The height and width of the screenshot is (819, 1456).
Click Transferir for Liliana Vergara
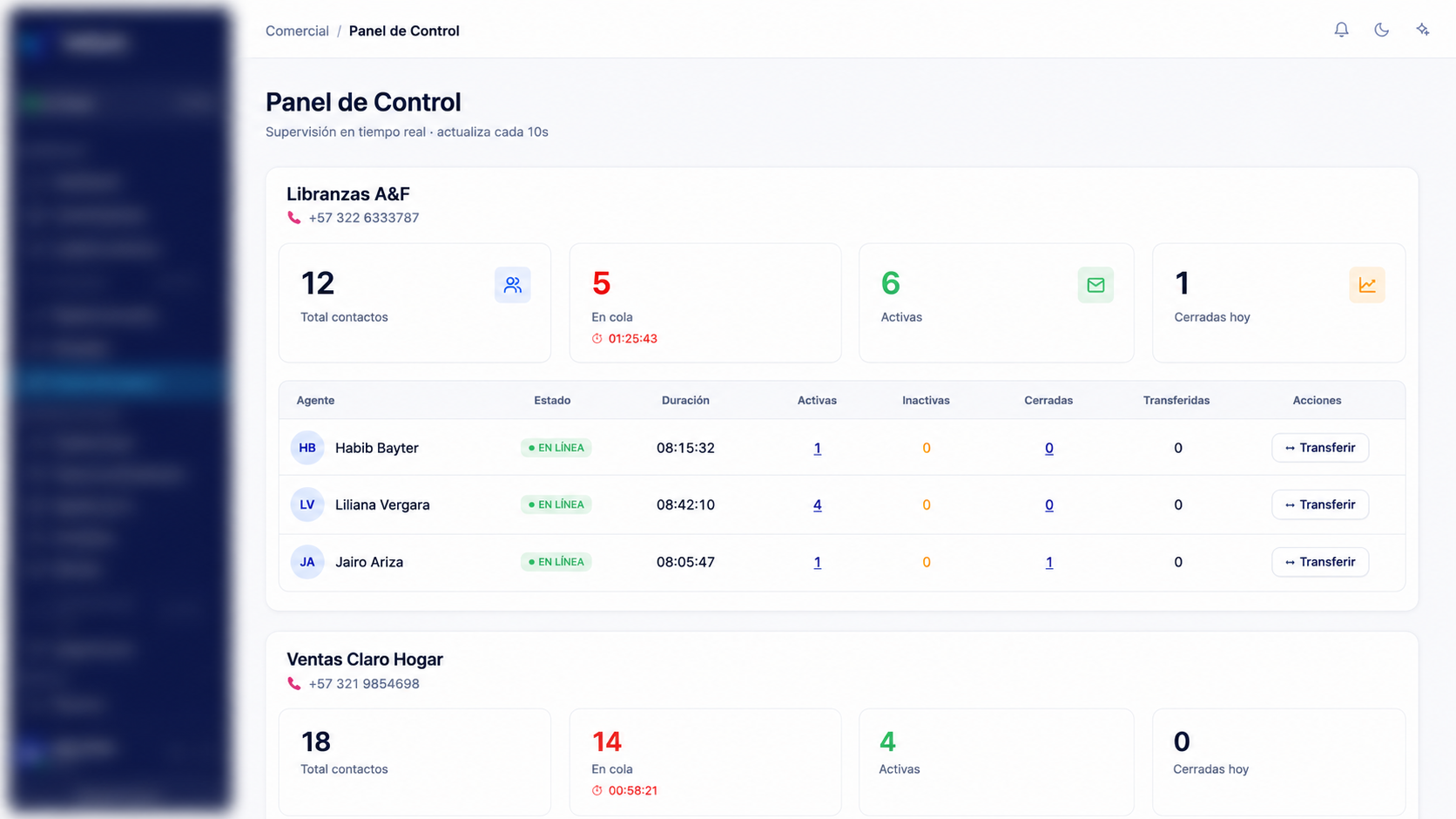(x=1320, y=504)
